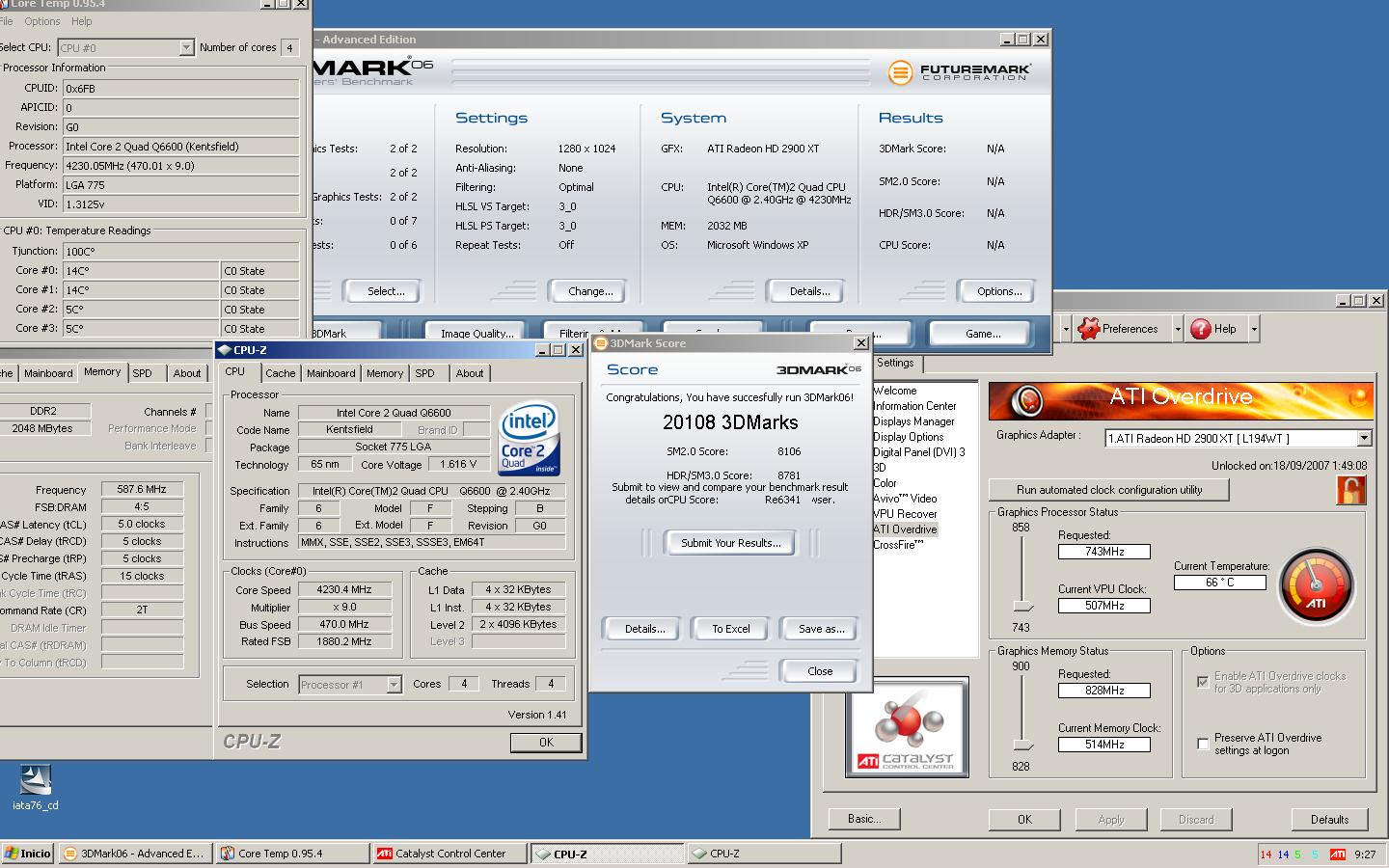Image resolution: width=1389 pixels, height=868 pixels.
Task: Click the second CPU-Z taskbar button
Action: pos(763,854)
